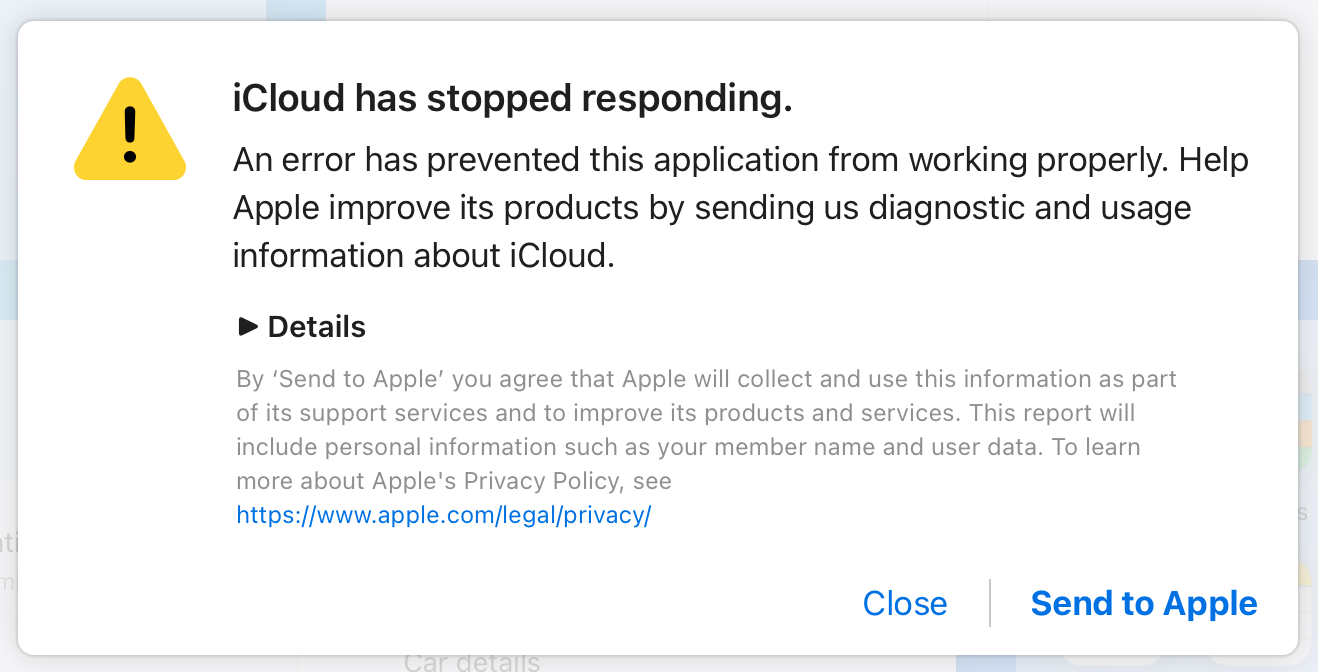Click the Car details text behind the dialog

470,661
